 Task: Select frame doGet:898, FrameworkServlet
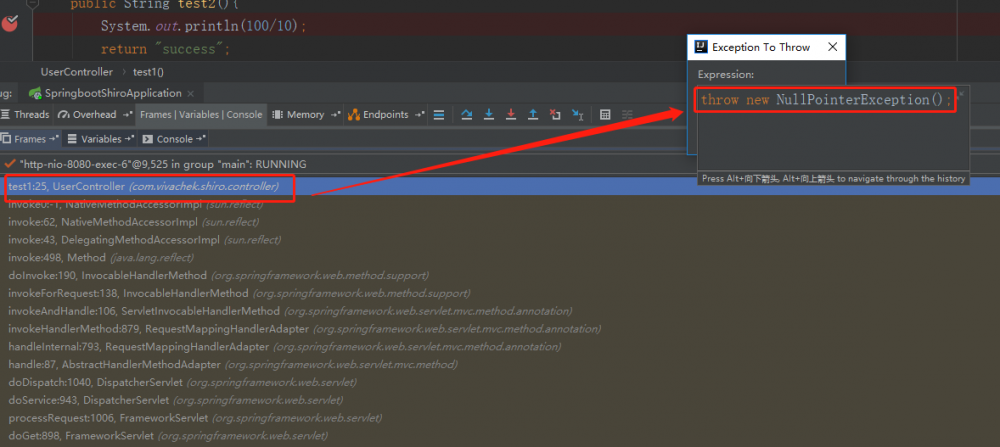click(500, 436)
